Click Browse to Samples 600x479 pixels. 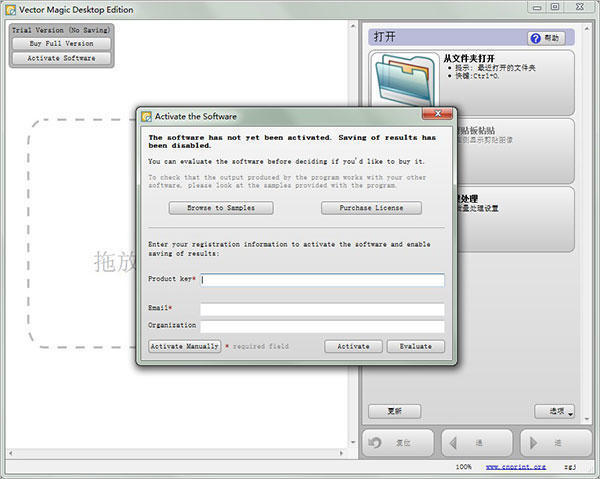(x=221, y=208)
